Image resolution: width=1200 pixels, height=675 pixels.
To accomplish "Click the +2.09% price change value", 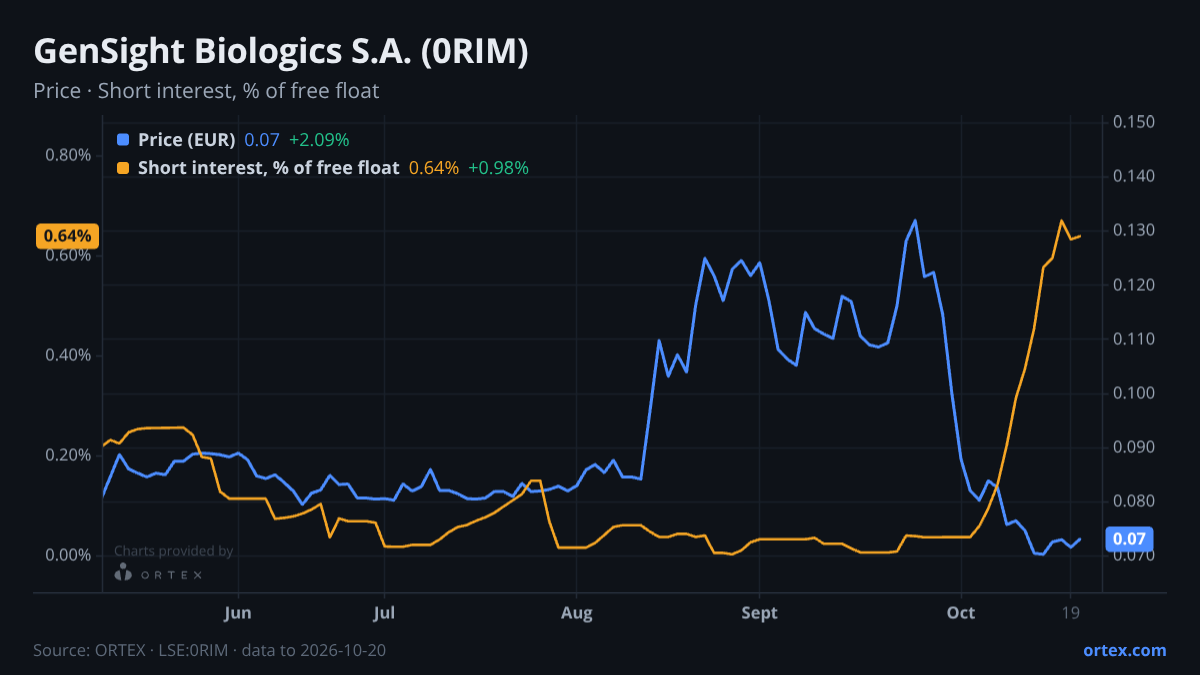I will tap(319, 140).
